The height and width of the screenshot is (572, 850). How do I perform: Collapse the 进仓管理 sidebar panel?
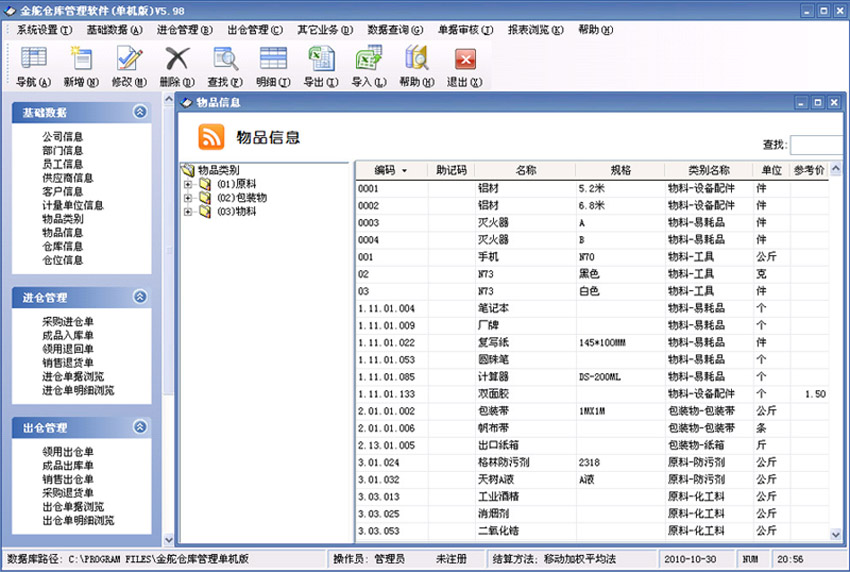coord(140,297)
